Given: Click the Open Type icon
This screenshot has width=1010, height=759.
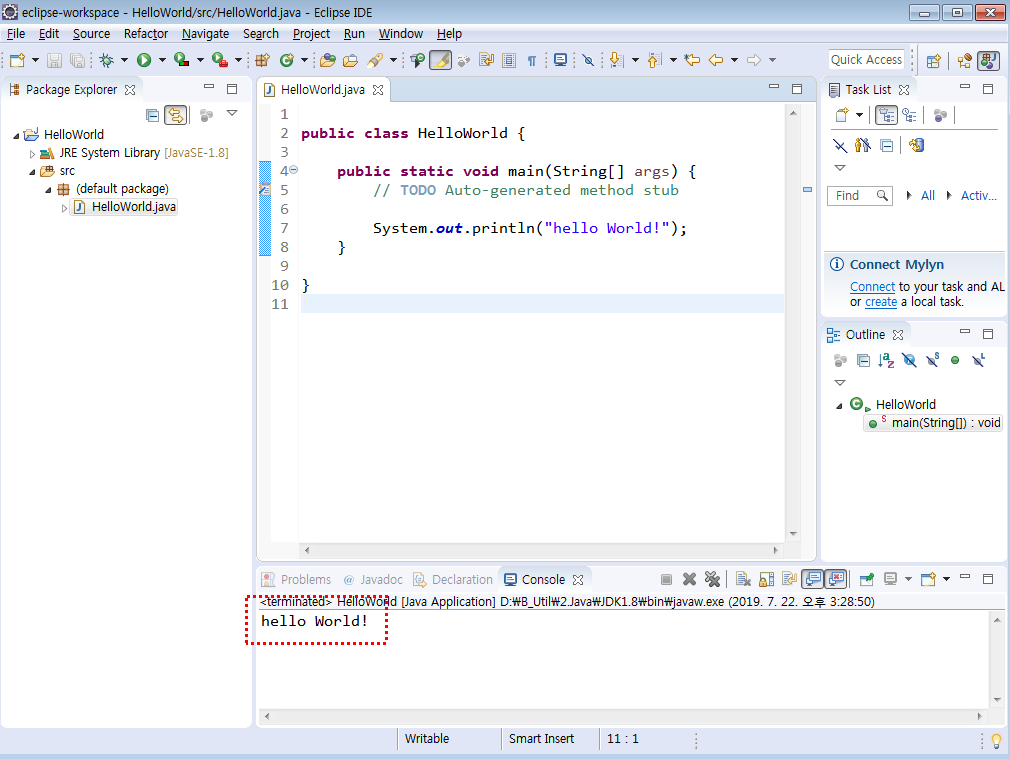Looking at the screenshot, I should [328, 60].
